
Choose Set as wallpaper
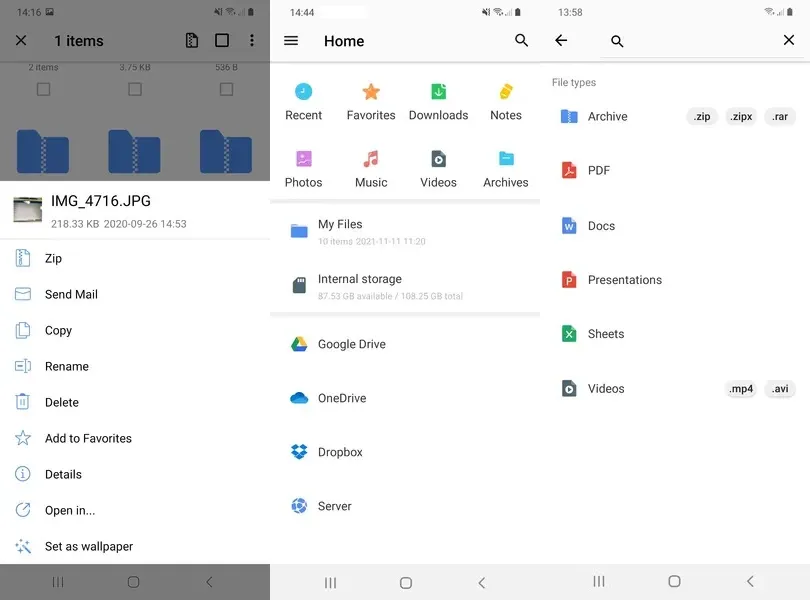pos(135,546)
